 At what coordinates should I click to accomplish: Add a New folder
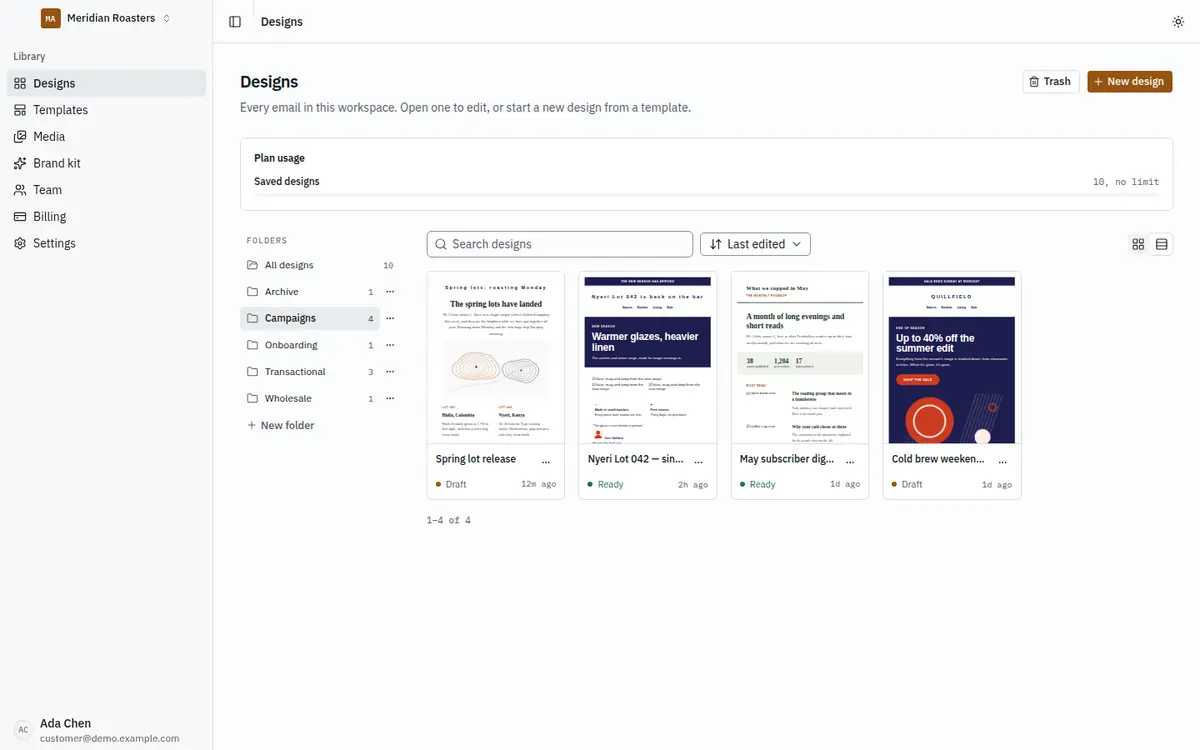[x=281, y=425]
